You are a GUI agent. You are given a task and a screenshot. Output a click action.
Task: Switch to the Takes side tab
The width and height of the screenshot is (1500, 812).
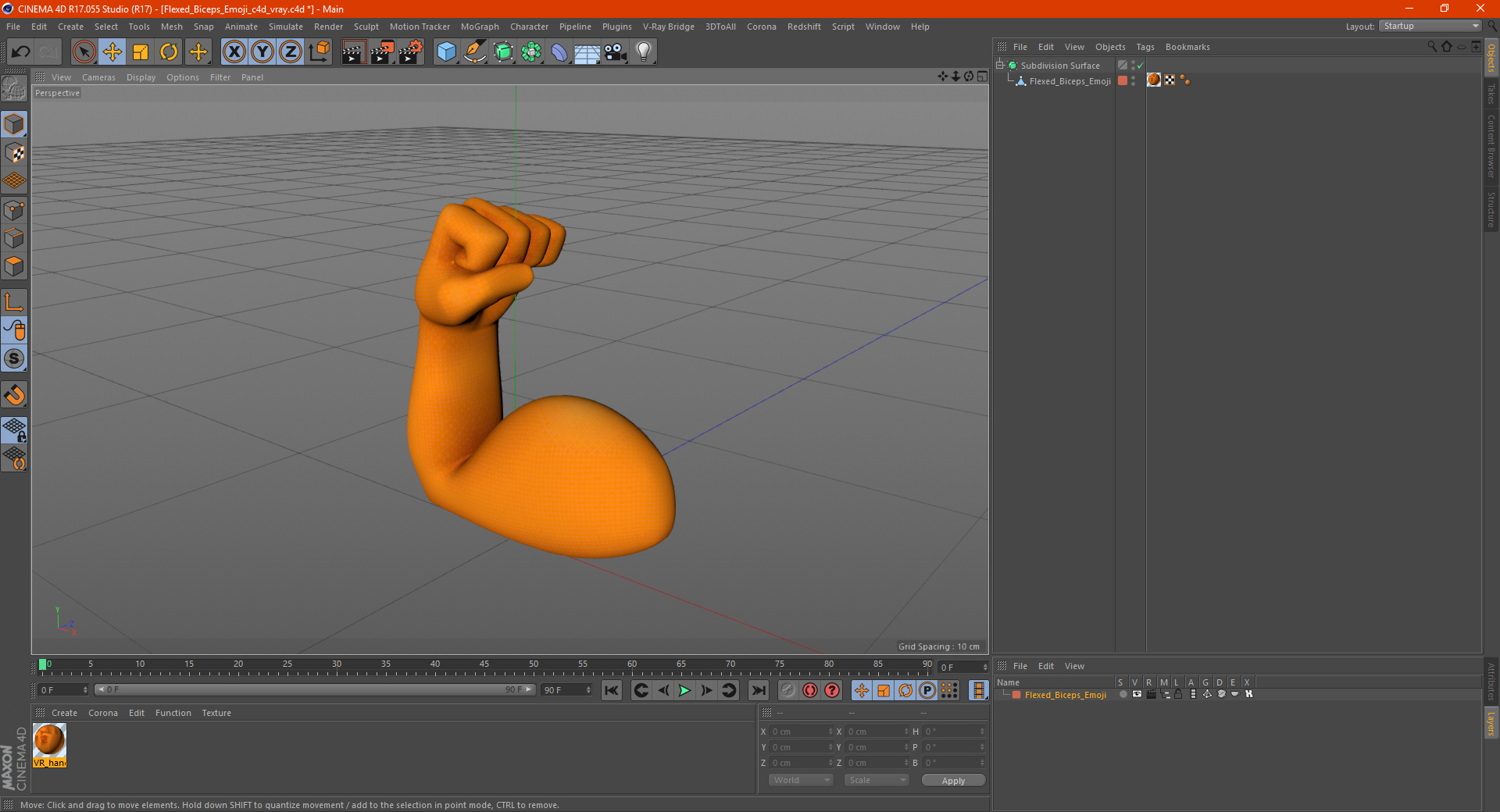tap(1491, 94)
